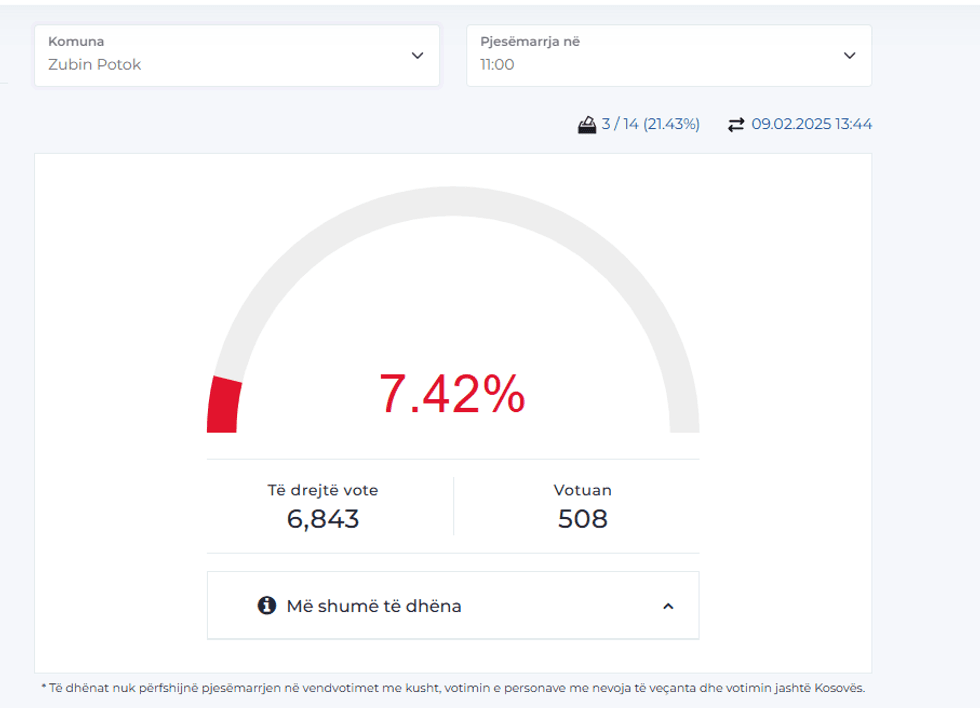Open the Pjesëmarrja në dropdown arrow
The image size is (980, 708).
click(849, 56)
